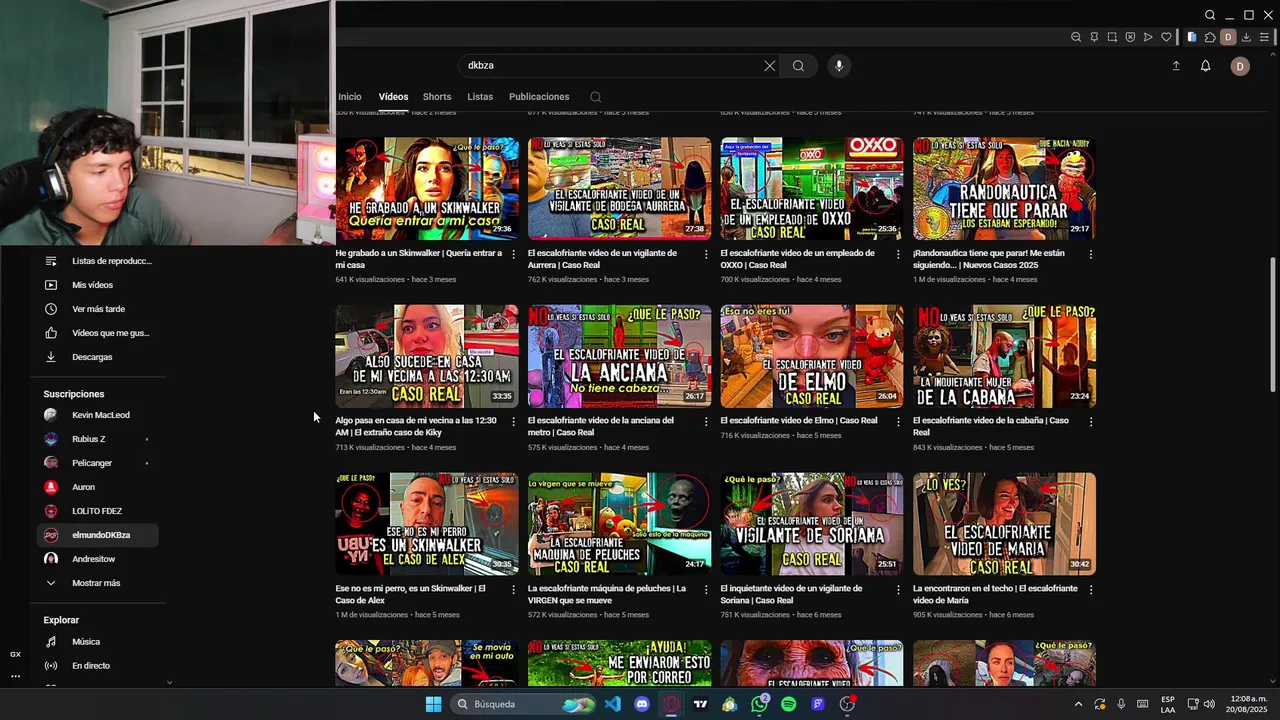This screenshot has width=1280, height=720.
Task: Click the Windows taskbar Búsqueda search box
Action: tap(523, 704)
